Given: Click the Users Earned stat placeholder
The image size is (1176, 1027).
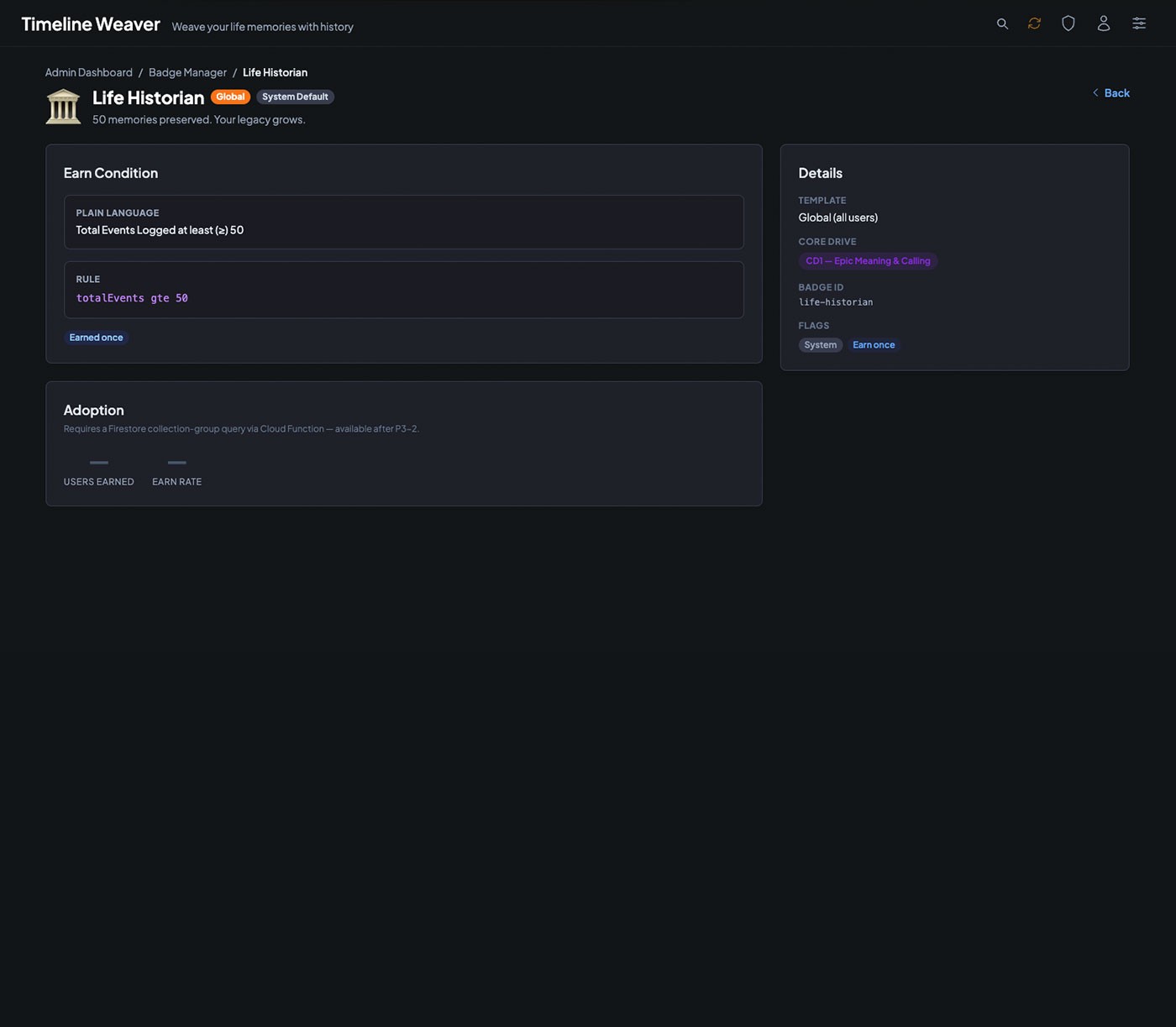Looking at the screenshot, I should 99,472.
